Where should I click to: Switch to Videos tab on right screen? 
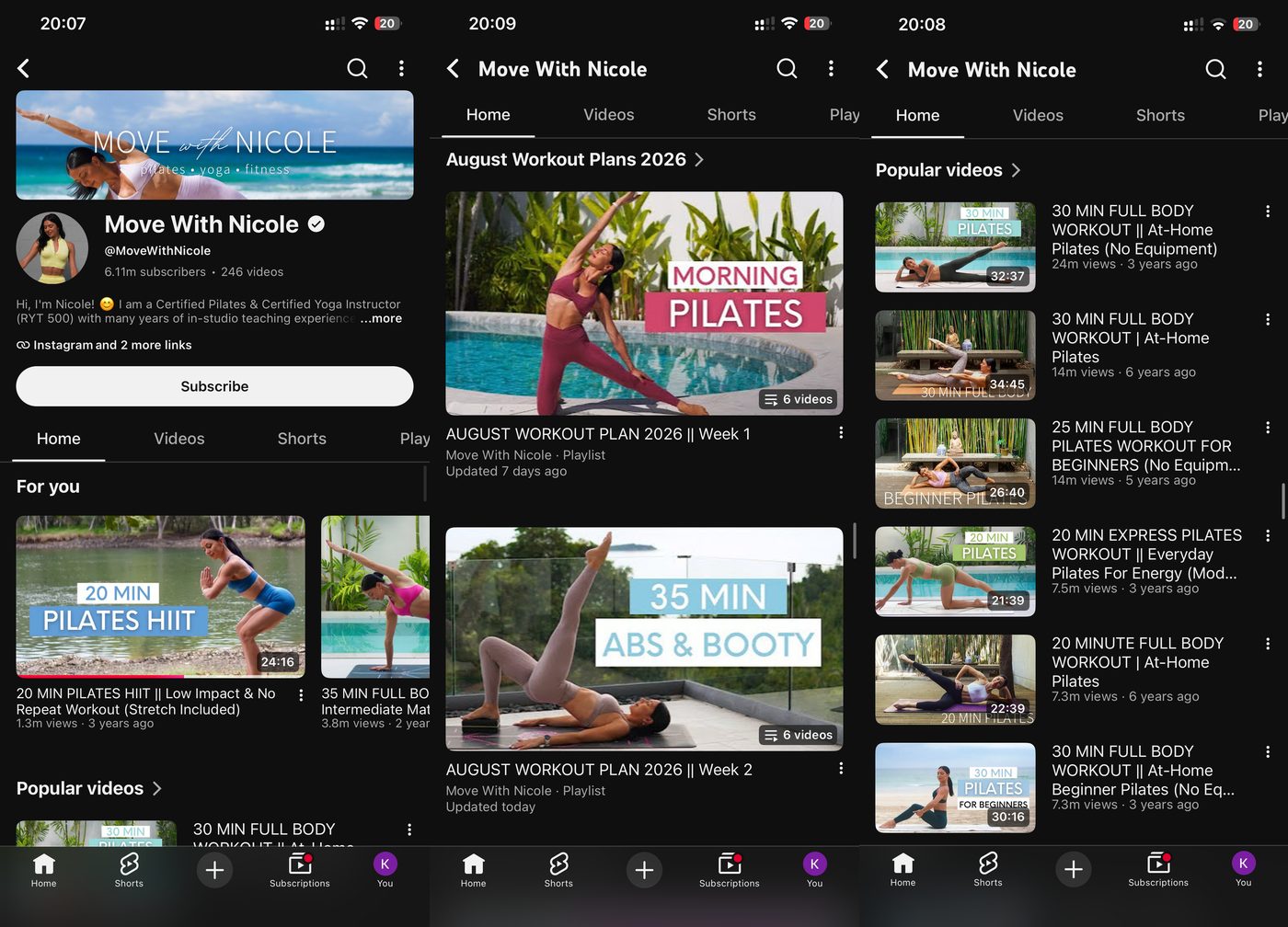tap(1038, 115)
